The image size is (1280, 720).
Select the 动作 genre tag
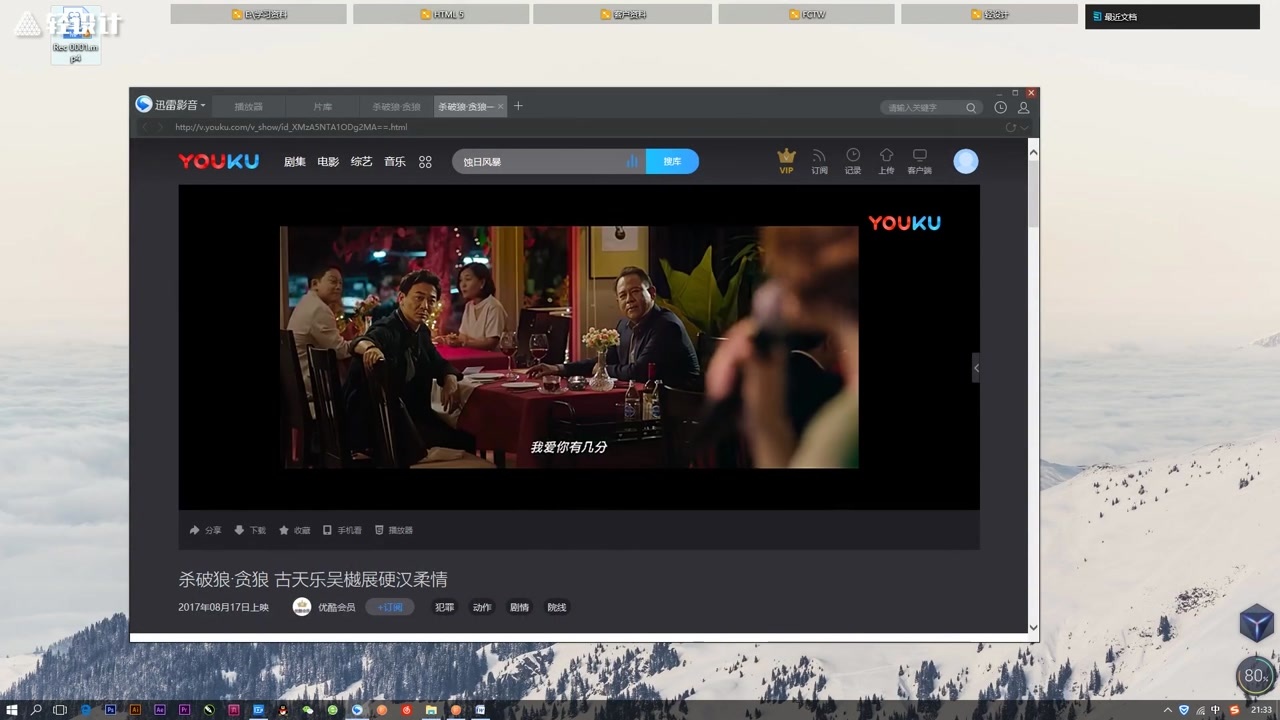[x=482, y=607]
